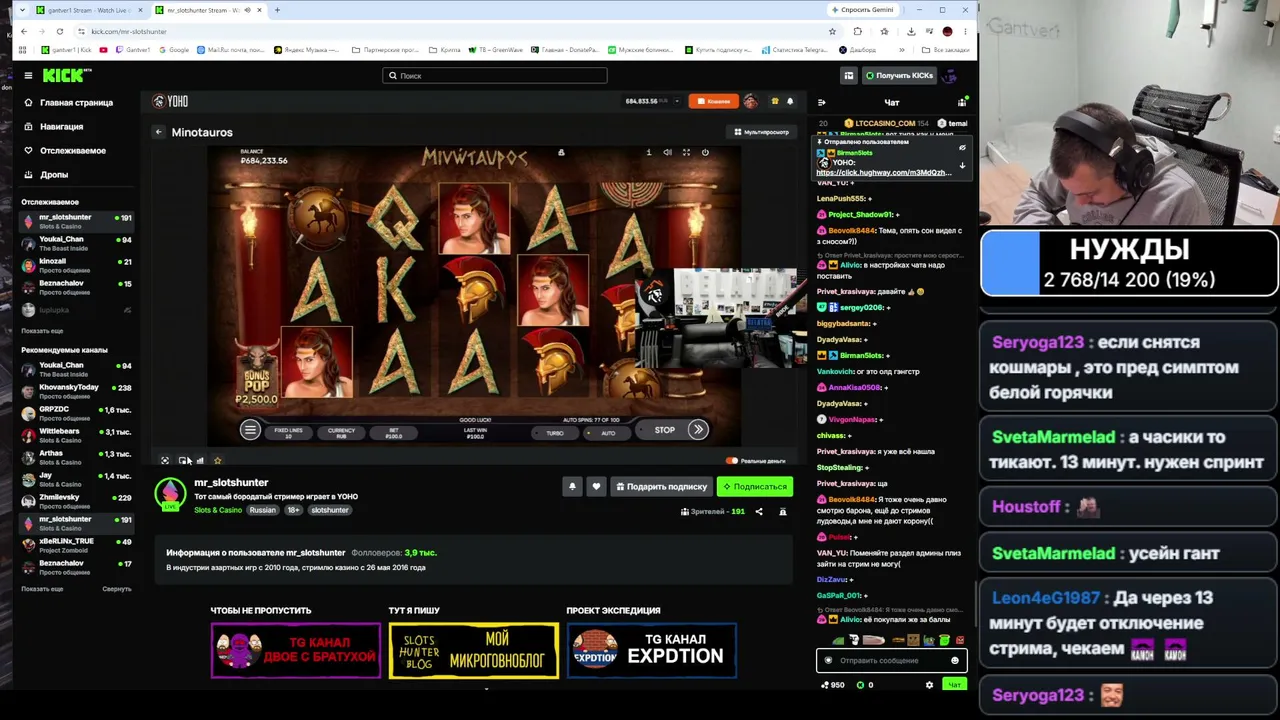Open the emoji picker in chat input

click(x=955, y=660)
